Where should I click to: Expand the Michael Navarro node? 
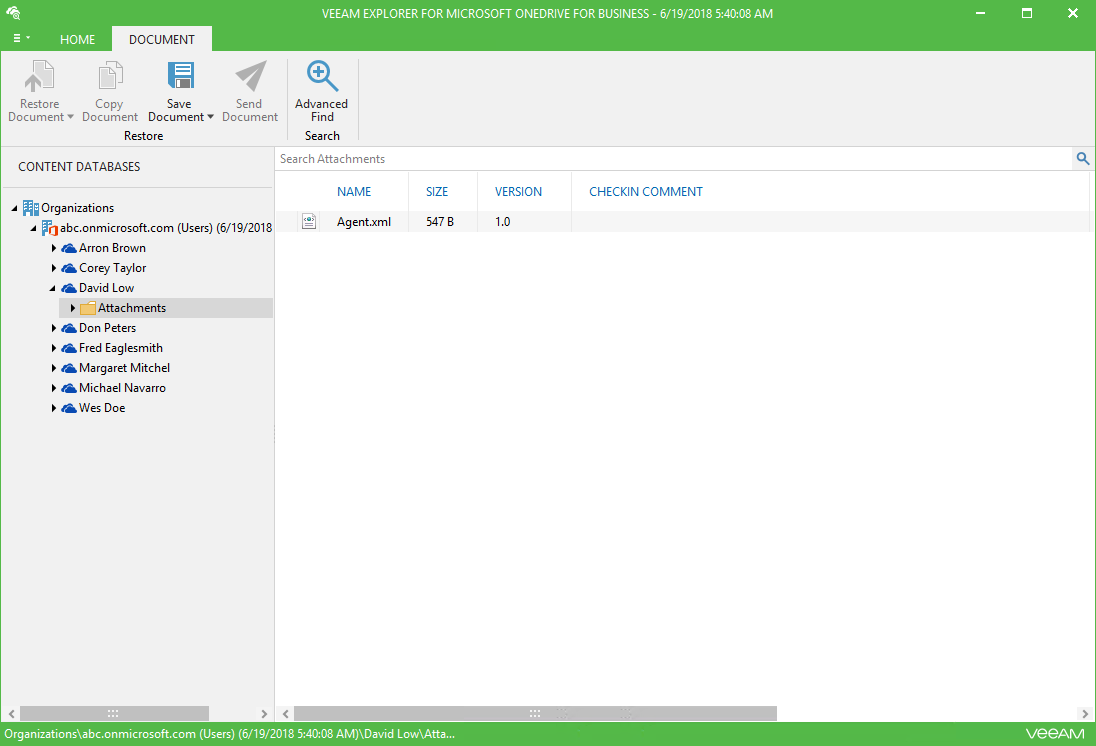point(53,388)
